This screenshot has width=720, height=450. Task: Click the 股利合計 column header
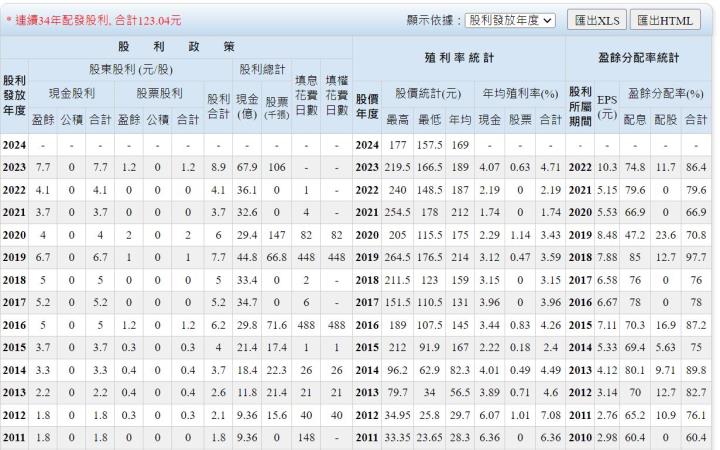click(x=218, y=107)
